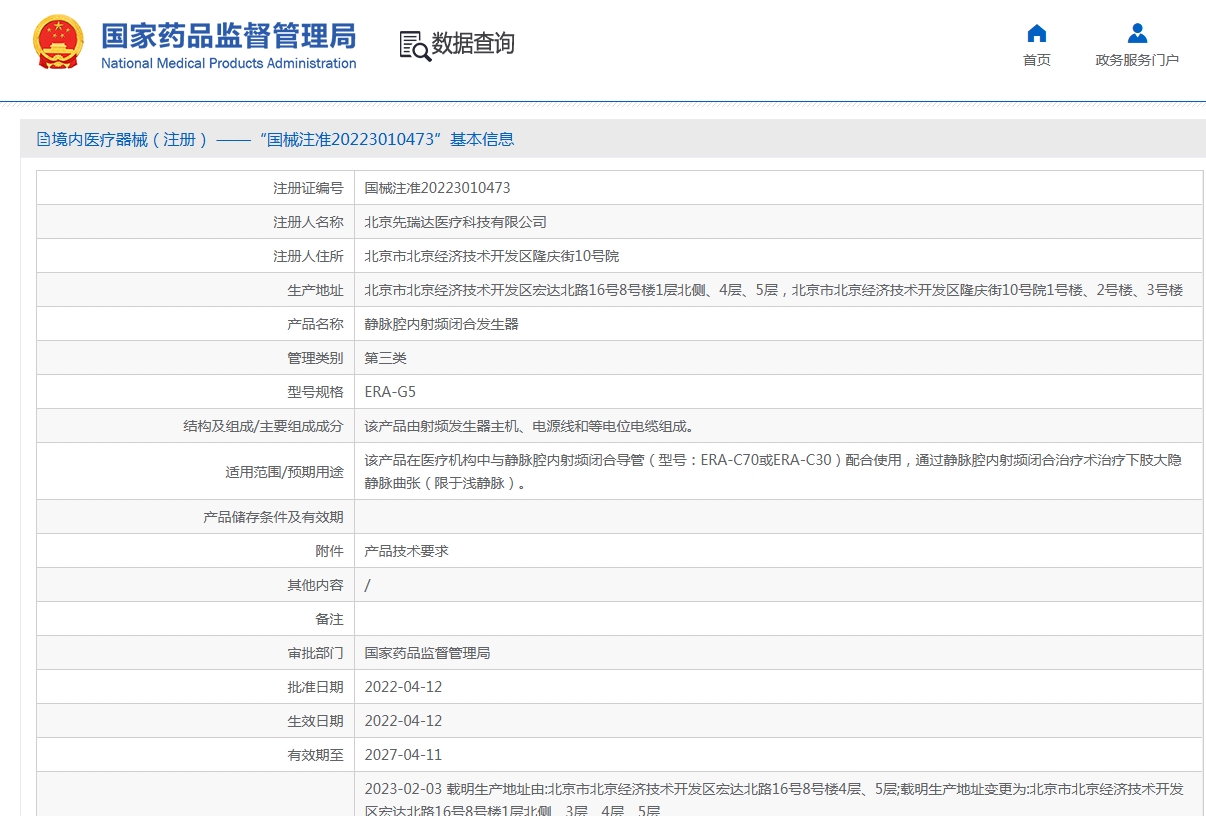The width and height of the screenshot is (1206, 816).
Task: Click model spec ERA-G5 value
Action: [x=390, y=392]
